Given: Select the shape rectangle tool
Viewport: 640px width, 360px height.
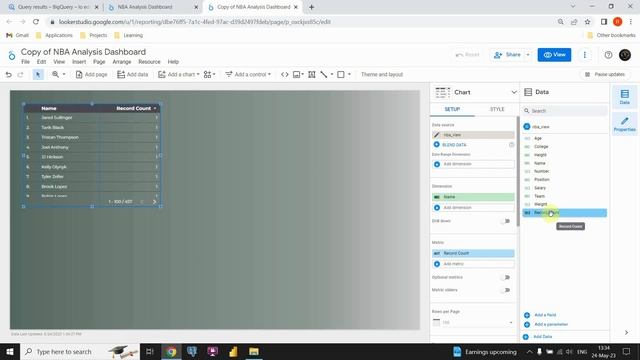Looking at the screenshot, I should tap(341, 74).
